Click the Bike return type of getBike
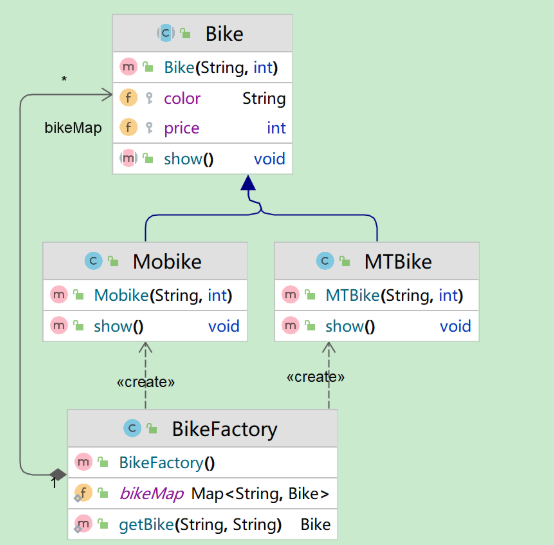This screenshot has height=545, width=554. [316, 525]
